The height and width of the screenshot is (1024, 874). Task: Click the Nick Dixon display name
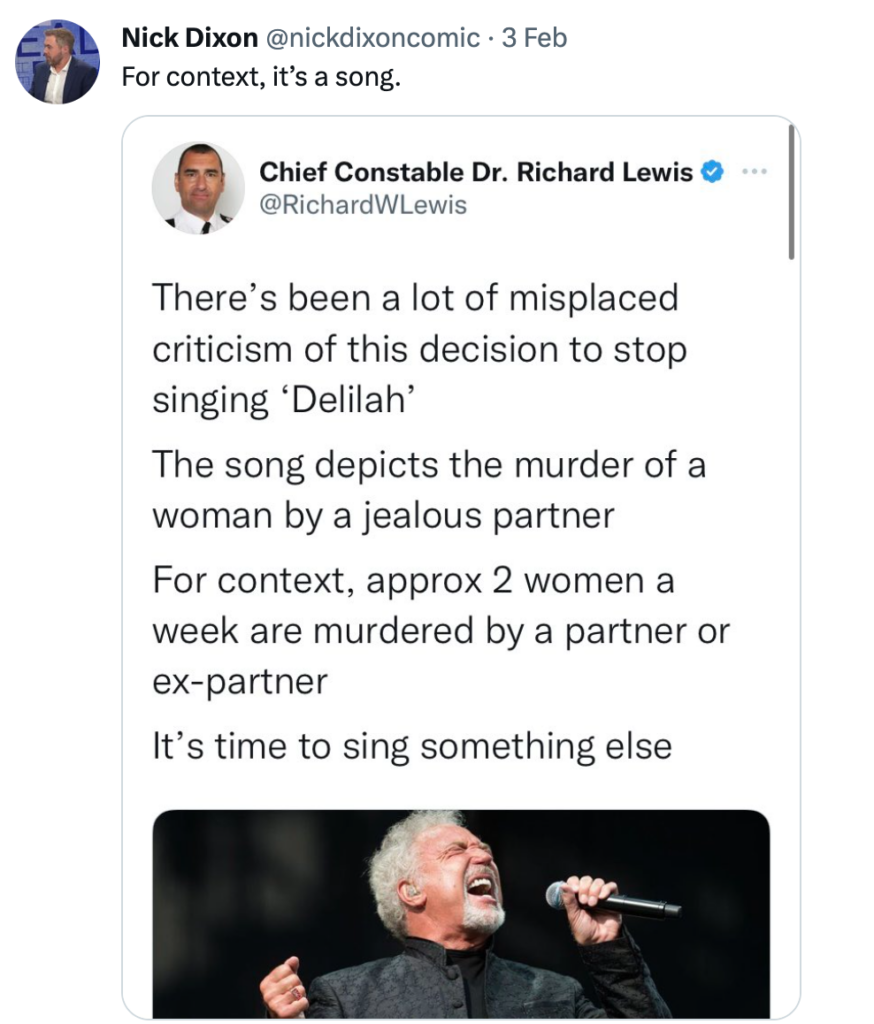189,38
